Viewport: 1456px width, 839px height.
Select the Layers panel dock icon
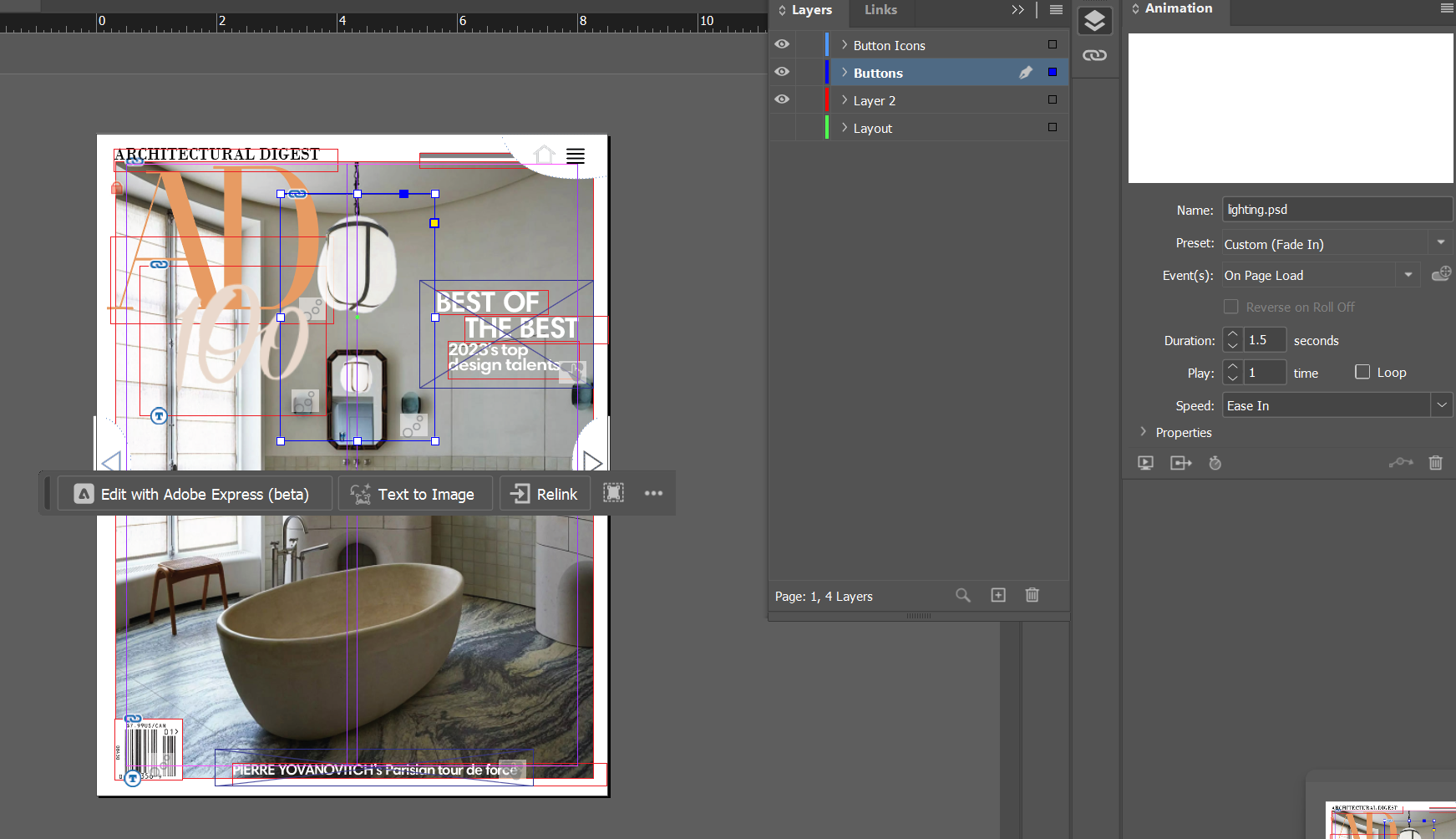(1095, 21)
